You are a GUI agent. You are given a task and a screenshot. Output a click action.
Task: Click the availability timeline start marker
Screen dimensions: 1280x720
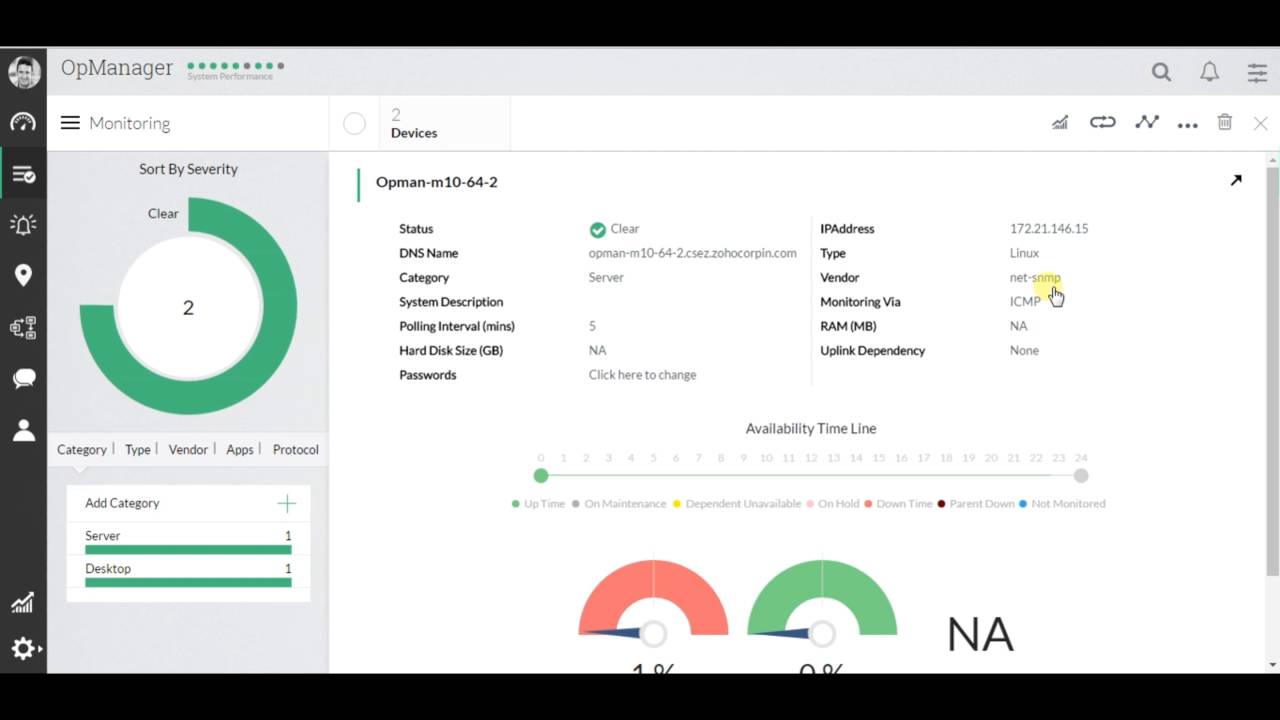coord(541,476)
